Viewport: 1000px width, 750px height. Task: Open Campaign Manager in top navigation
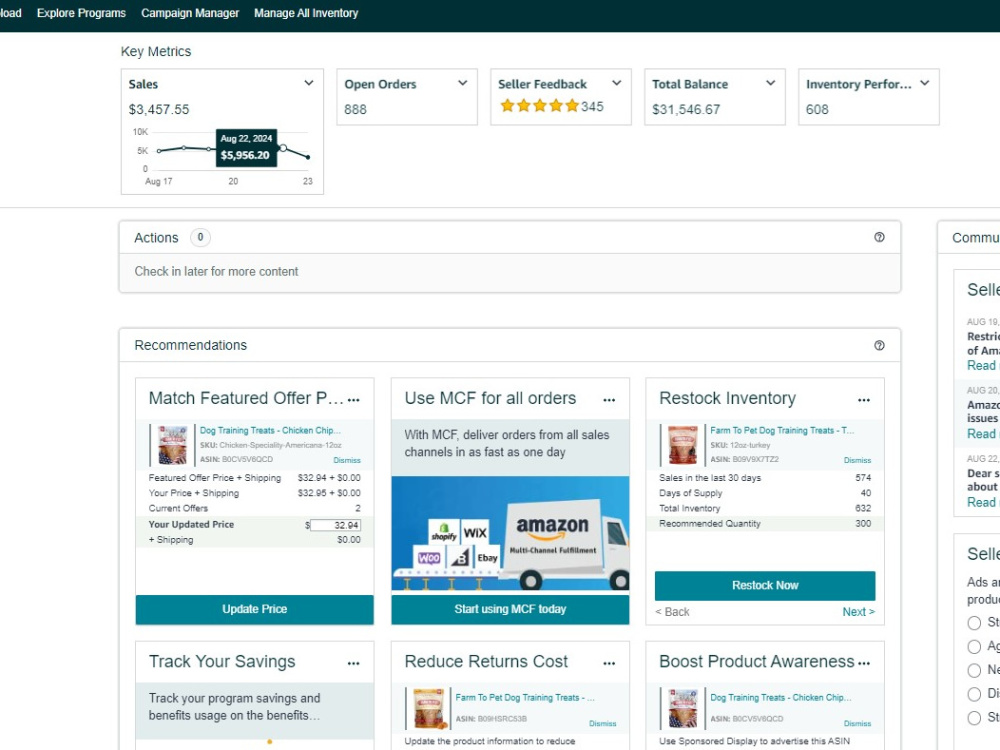(189, 13)
